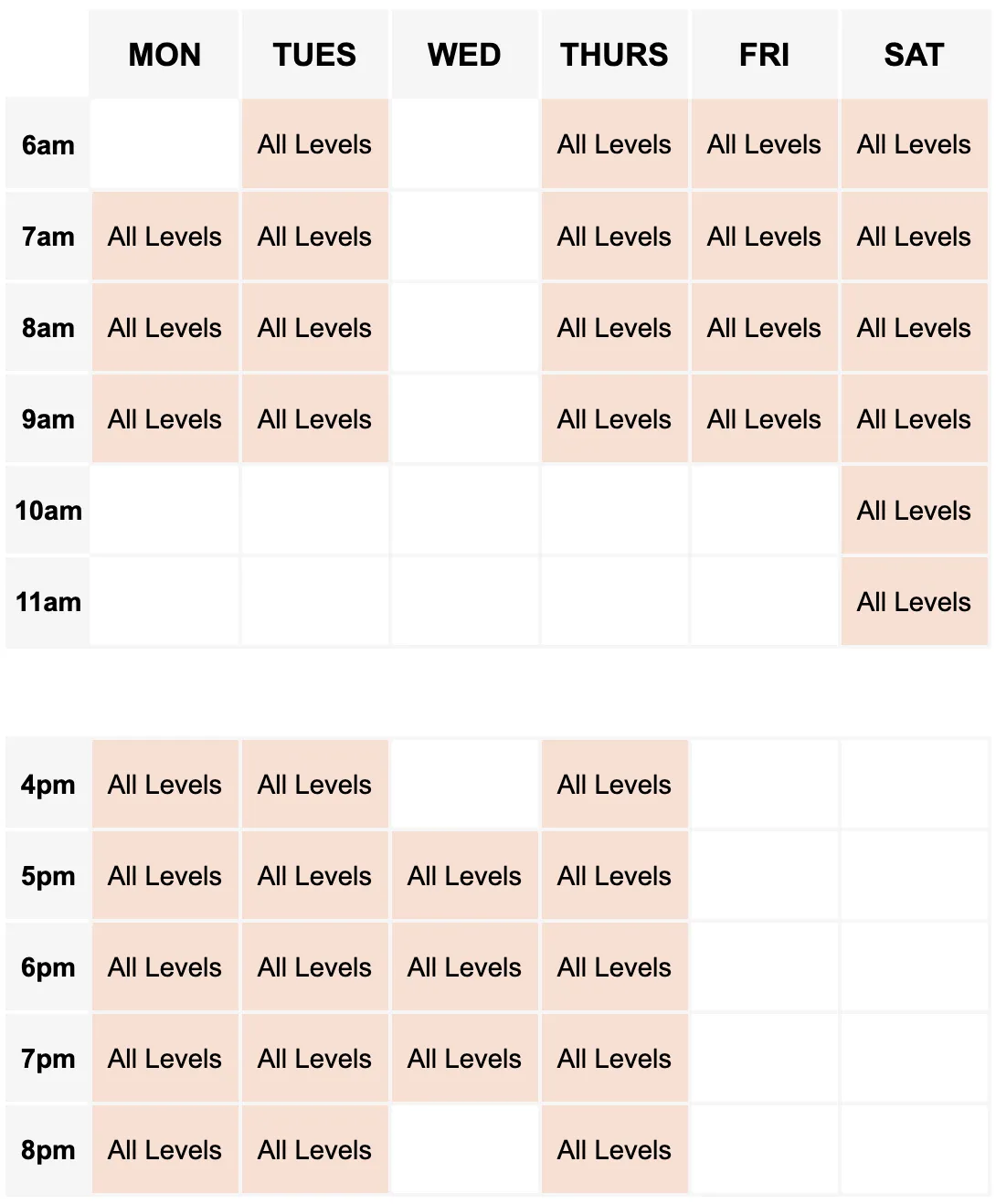Pick Wednesday 7pm All Levels session
The image size is (996, 1204).
tap(464, 1059)
